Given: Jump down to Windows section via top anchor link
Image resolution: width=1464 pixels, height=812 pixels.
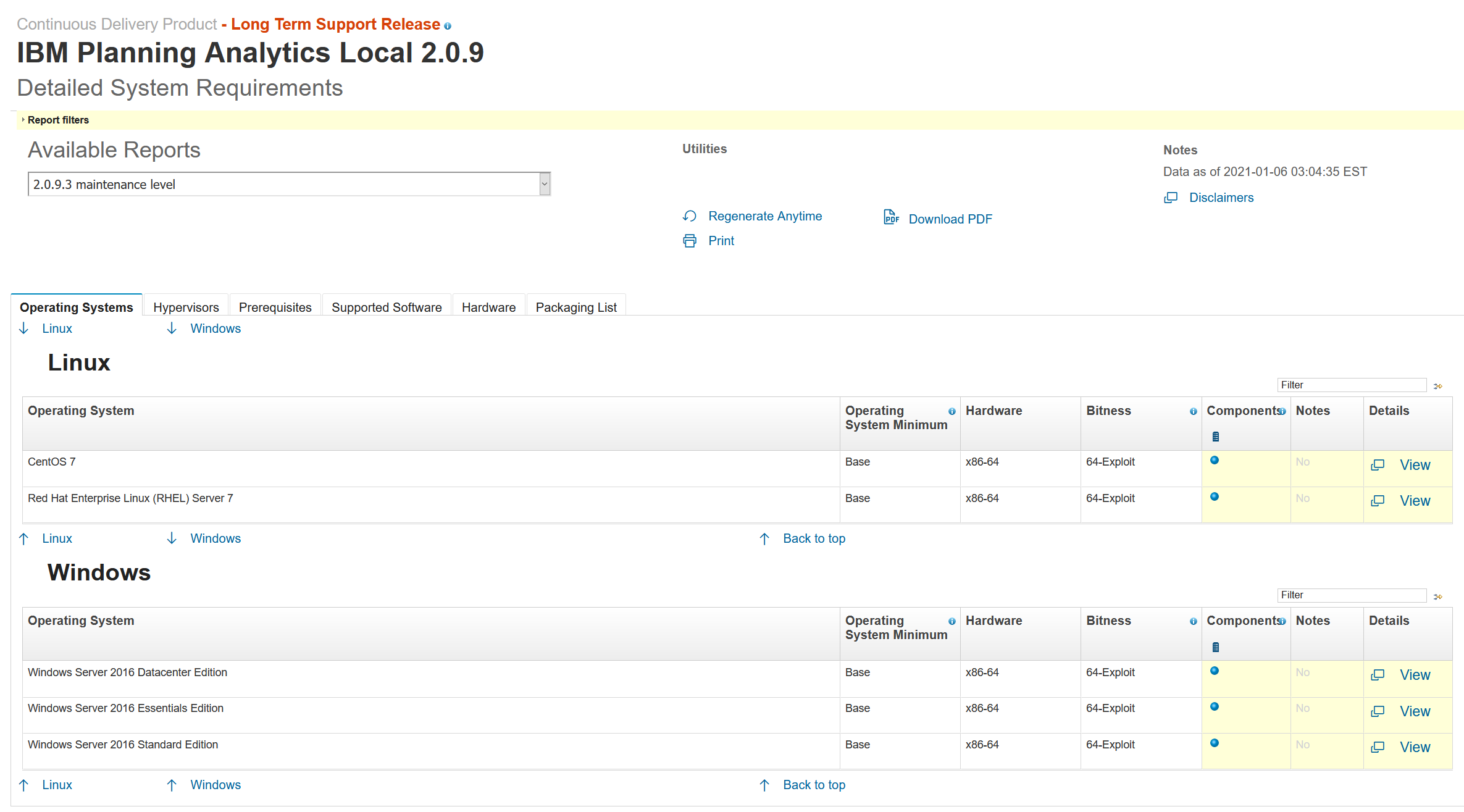Looking at the screenshot, I should [215, 329].
